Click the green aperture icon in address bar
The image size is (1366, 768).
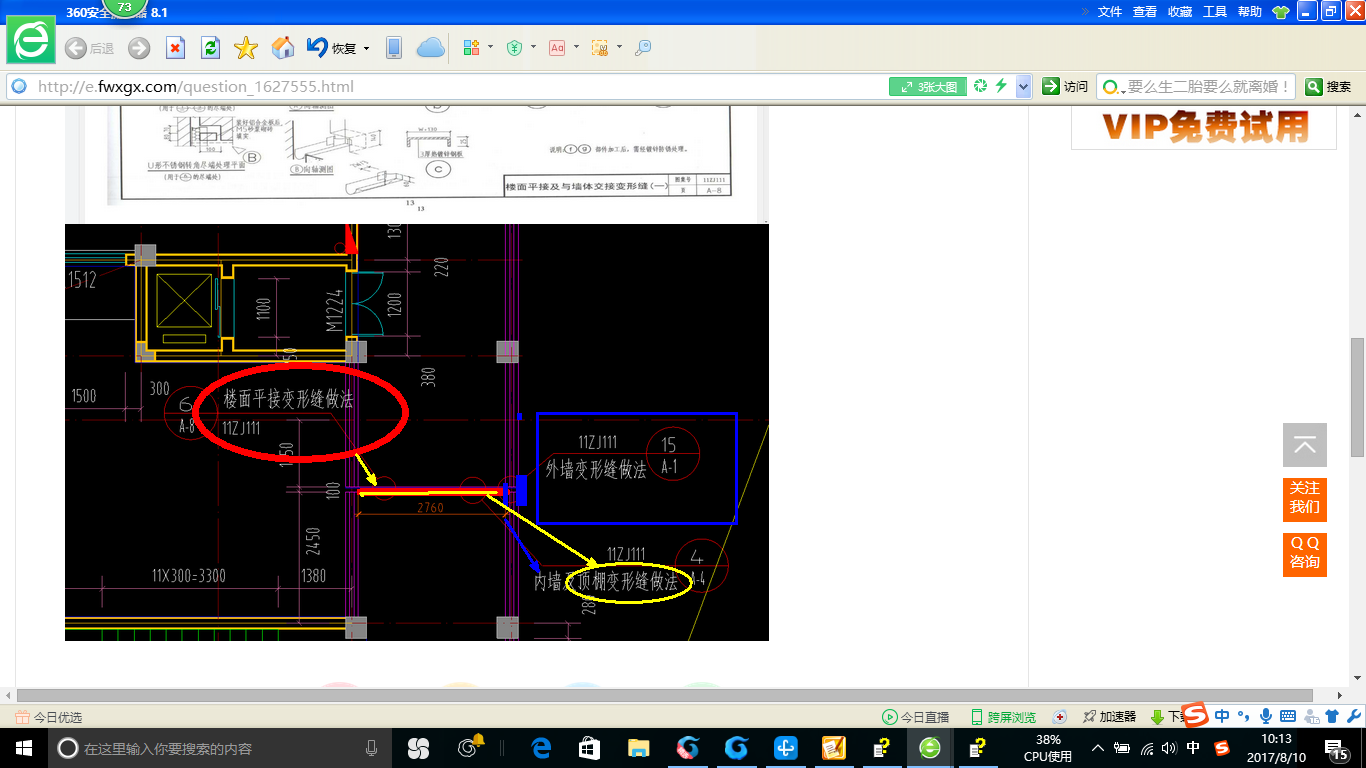click(981, 87)
